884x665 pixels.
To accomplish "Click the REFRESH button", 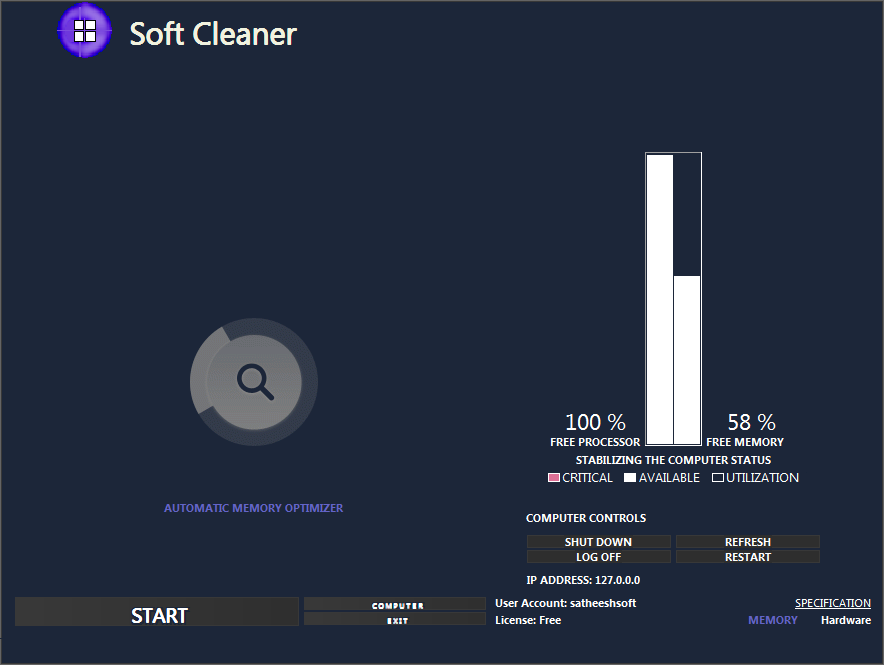I will pyautogui.click(x=747, y=542).
